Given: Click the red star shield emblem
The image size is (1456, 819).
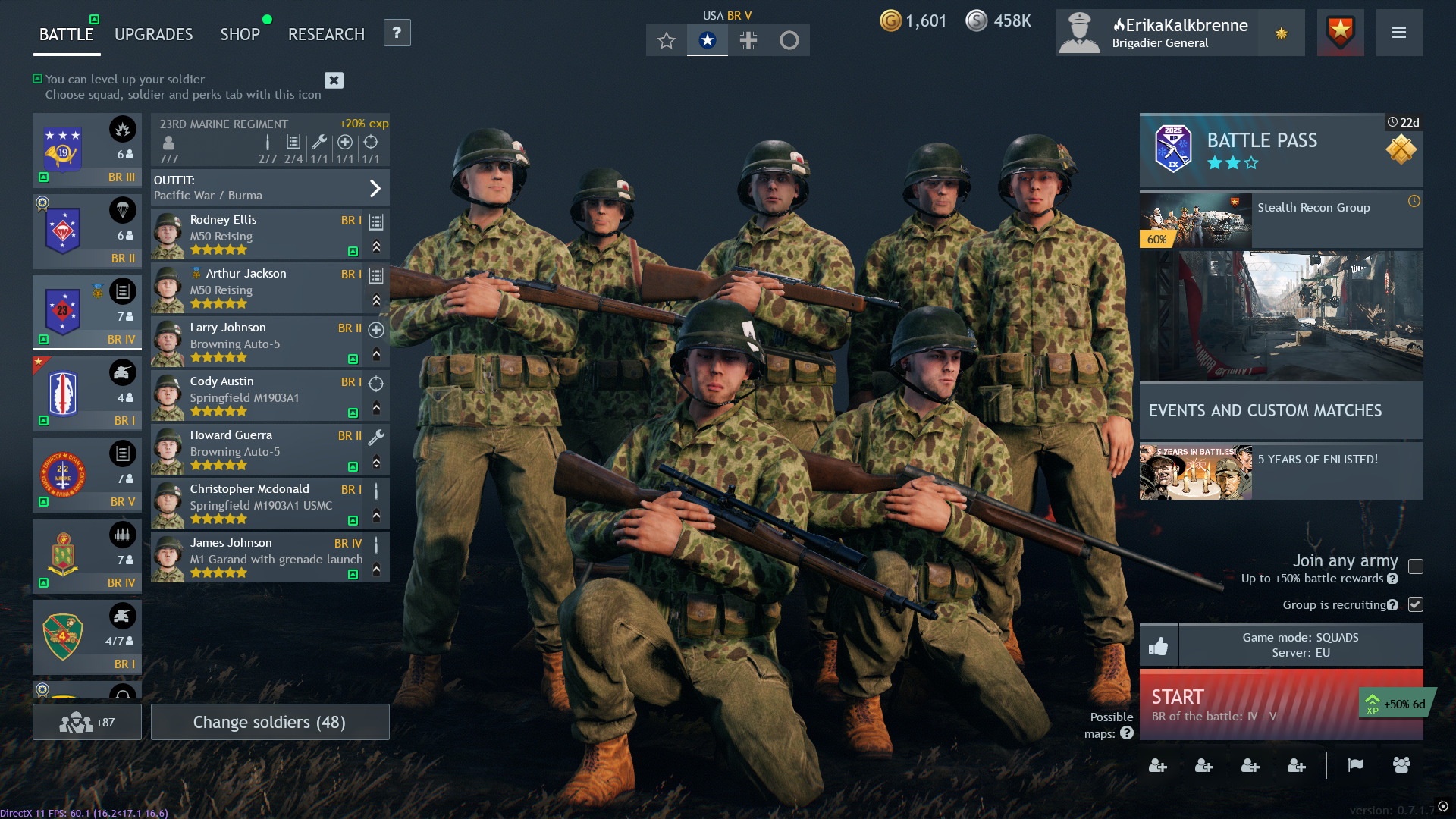Looking at the screenshot, I should click(x=1340, y=33).
